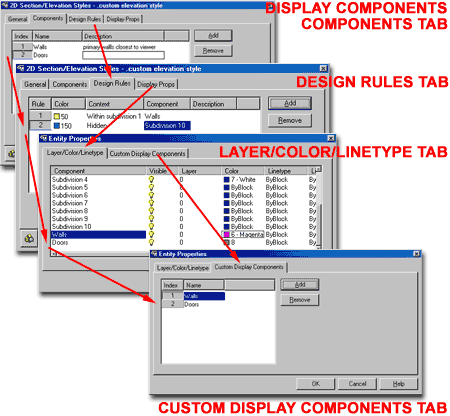
Task: Click the 7 - White color swatch for Subdivision 4
Action: (227, 180)
